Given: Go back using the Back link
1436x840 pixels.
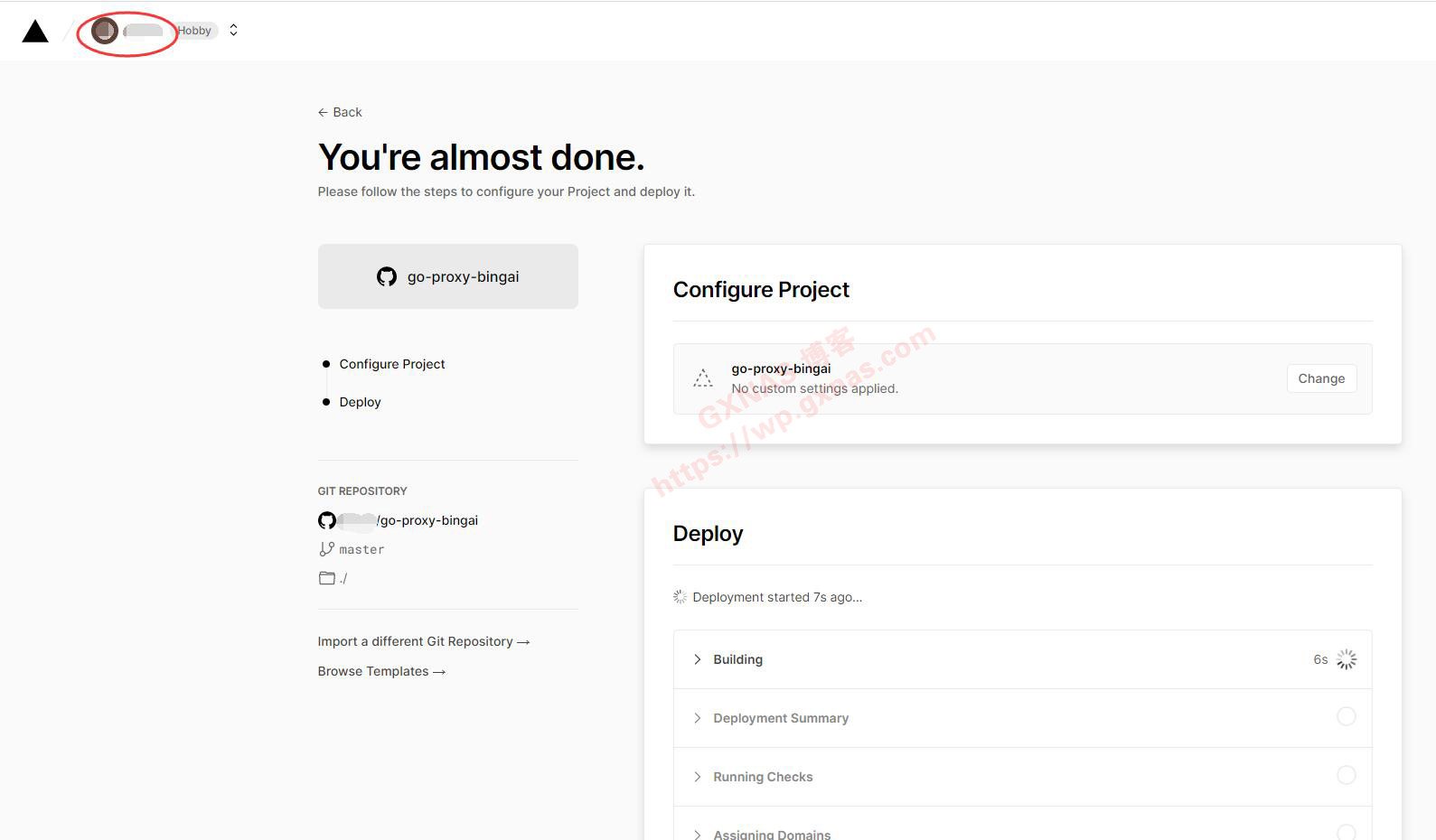Looking at the screenshot, I should [340, 112].
